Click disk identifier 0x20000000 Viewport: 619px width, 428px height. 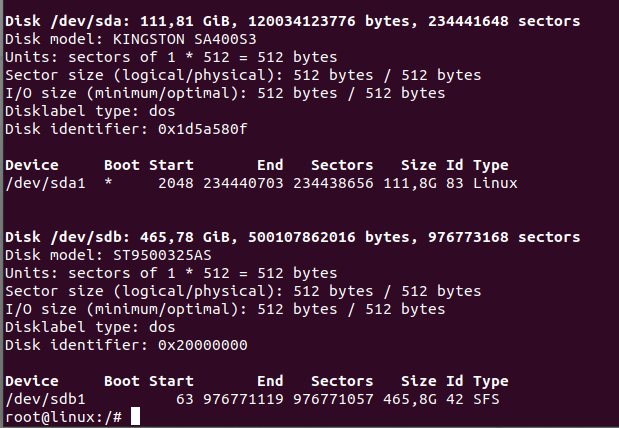click(203, 345)
